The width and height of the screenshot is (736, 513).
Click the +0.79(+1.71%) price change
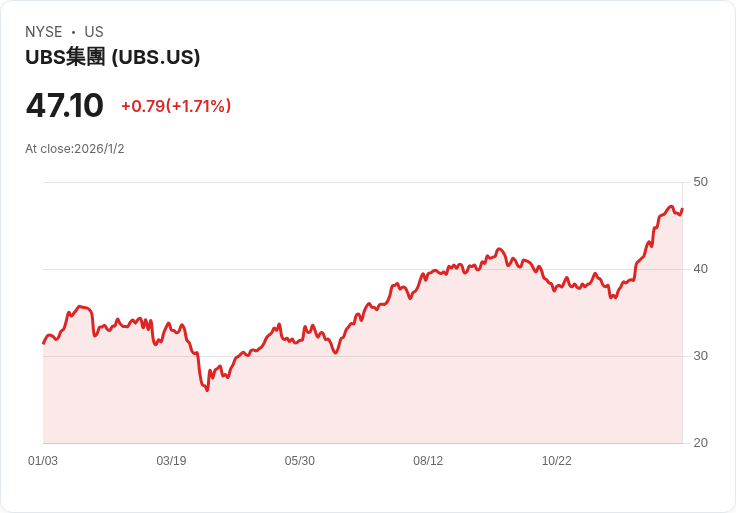[x=176, y=106]
